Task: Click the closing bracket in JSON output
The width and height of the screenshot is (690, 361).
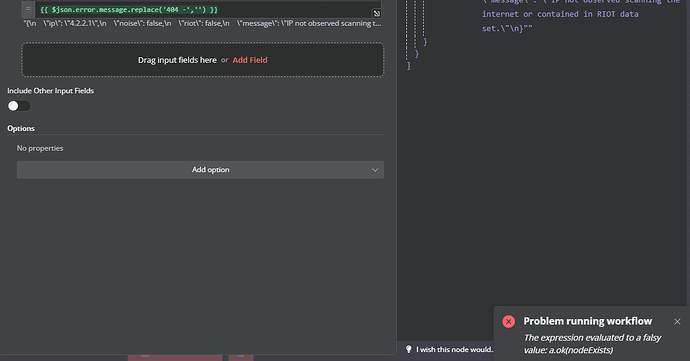Action: (408, 66)
